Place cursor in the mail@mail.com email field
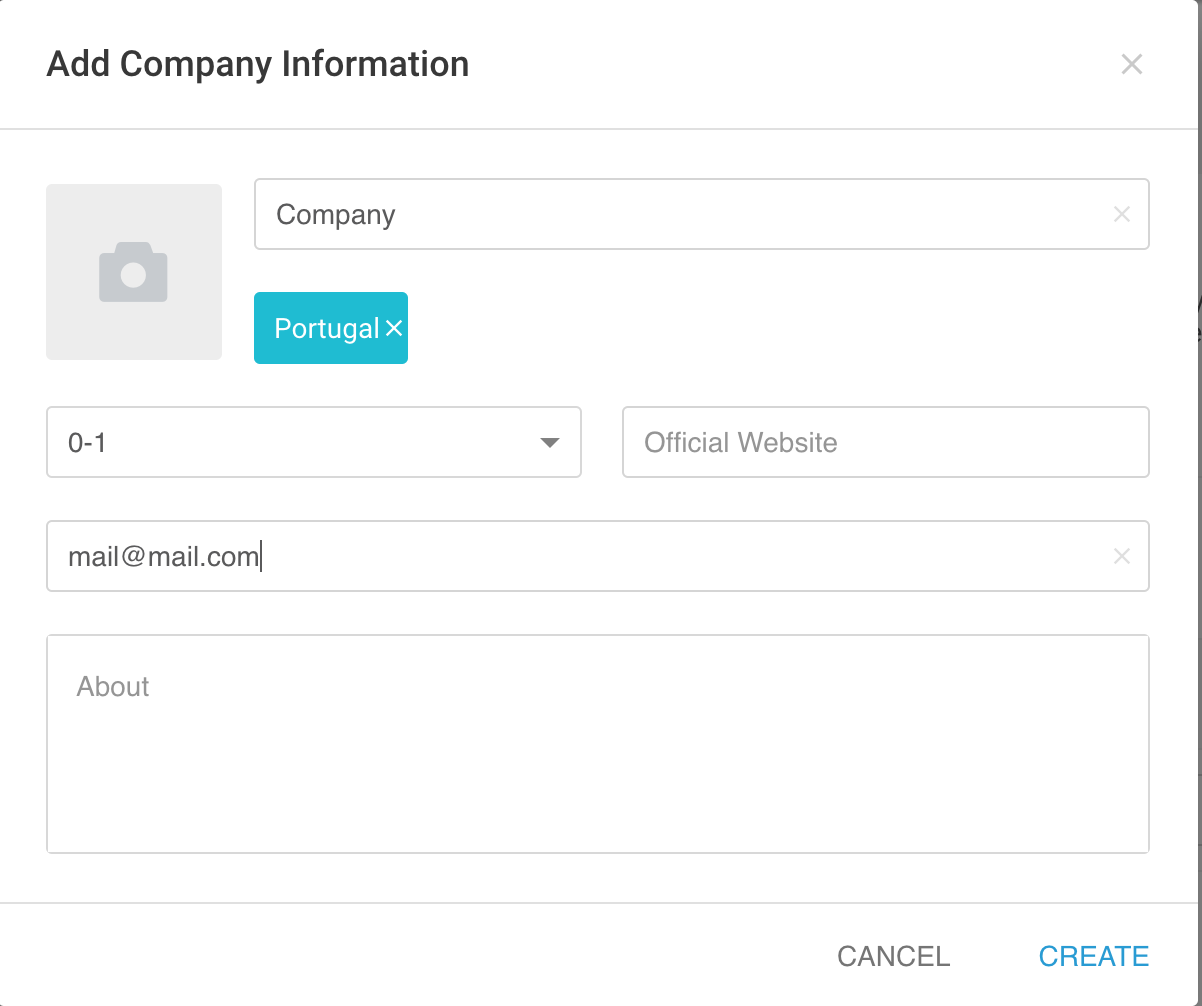The image size is (1202, 1006). (598, 556)
